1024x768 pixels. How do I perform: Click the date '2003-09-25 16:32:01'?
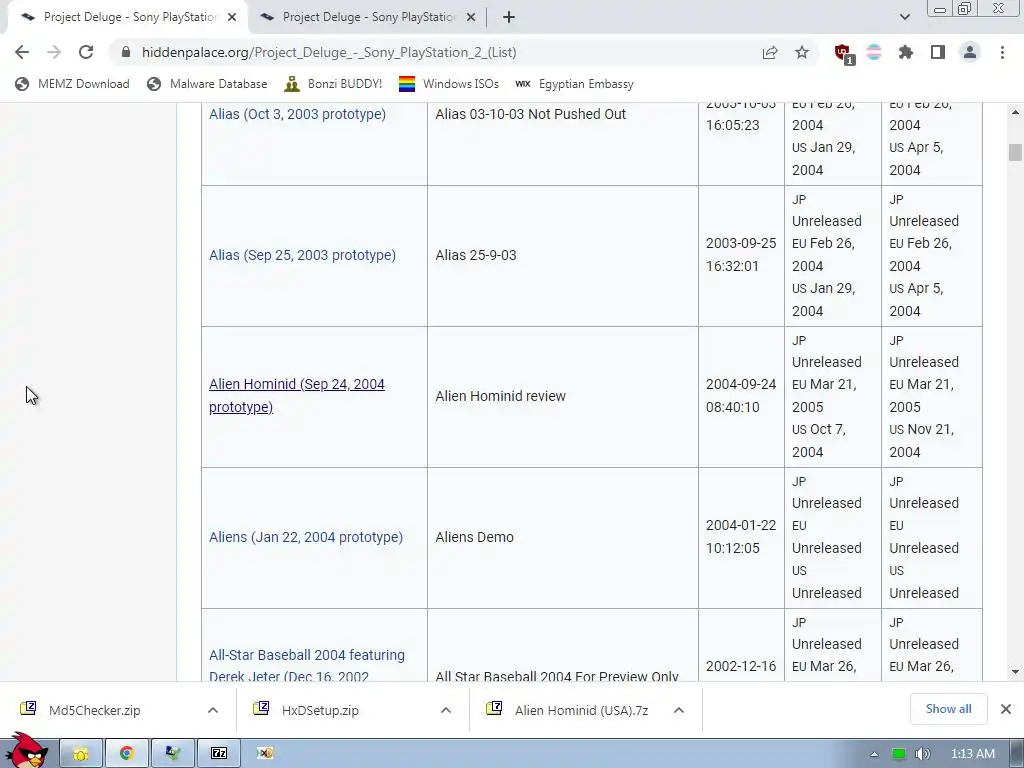(741, 255)
